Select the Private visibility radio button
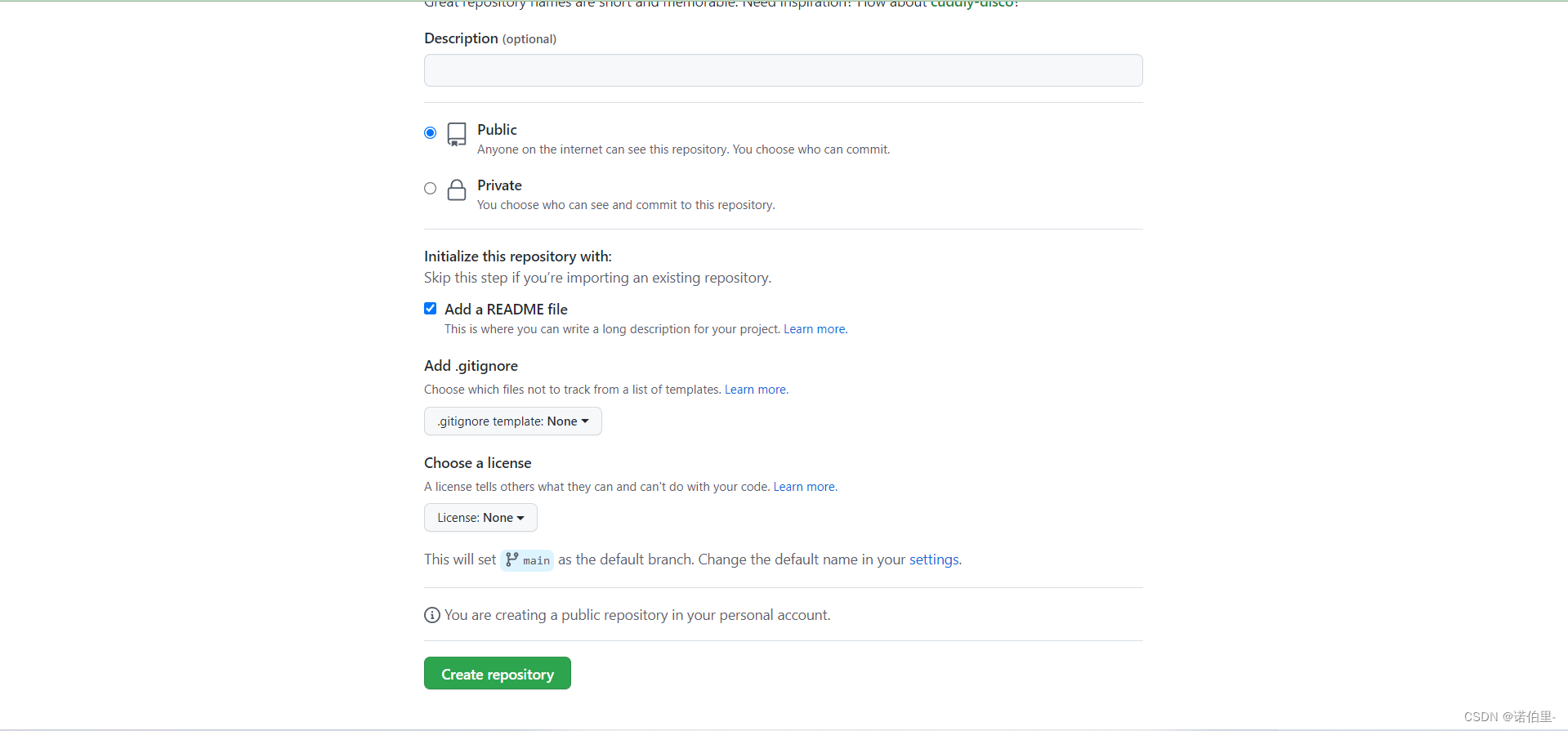The height and width of the screenshot is (731, 1568). (x=431, y=188)
